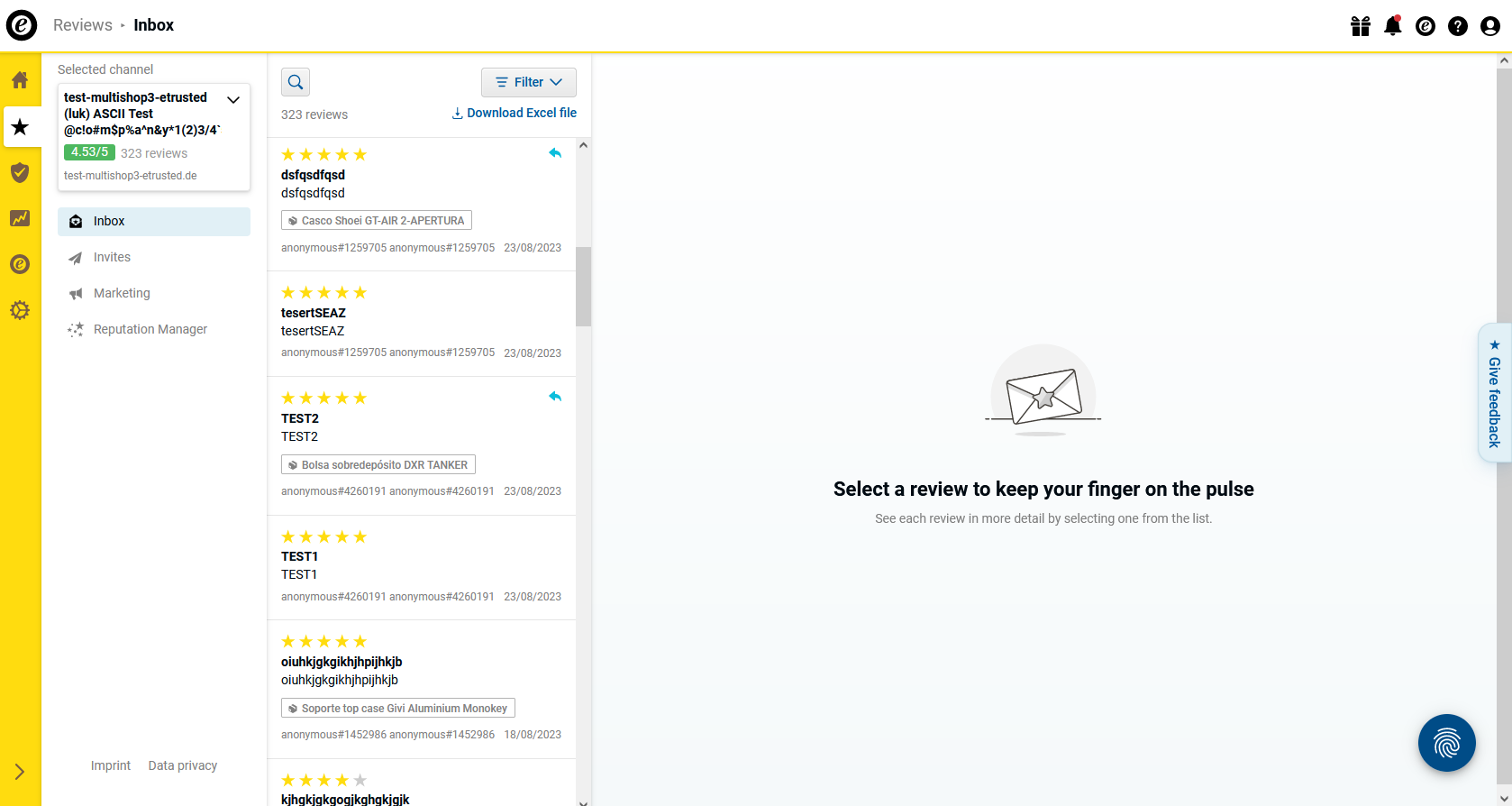Click the Marketing megaphone icon
1512x806 pixels.
(76, 294)
